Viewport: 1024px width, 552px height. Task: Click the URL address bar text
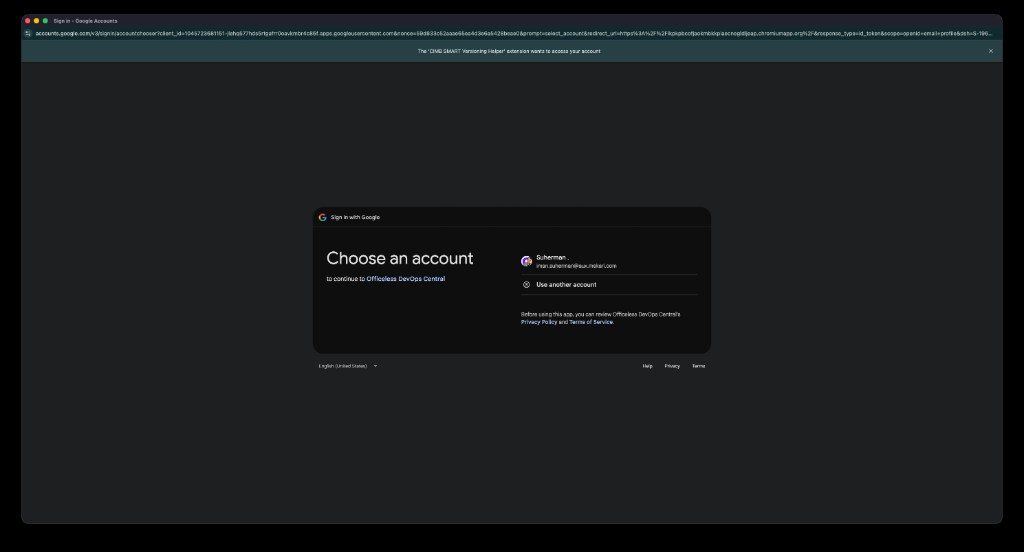click(513, 33)
